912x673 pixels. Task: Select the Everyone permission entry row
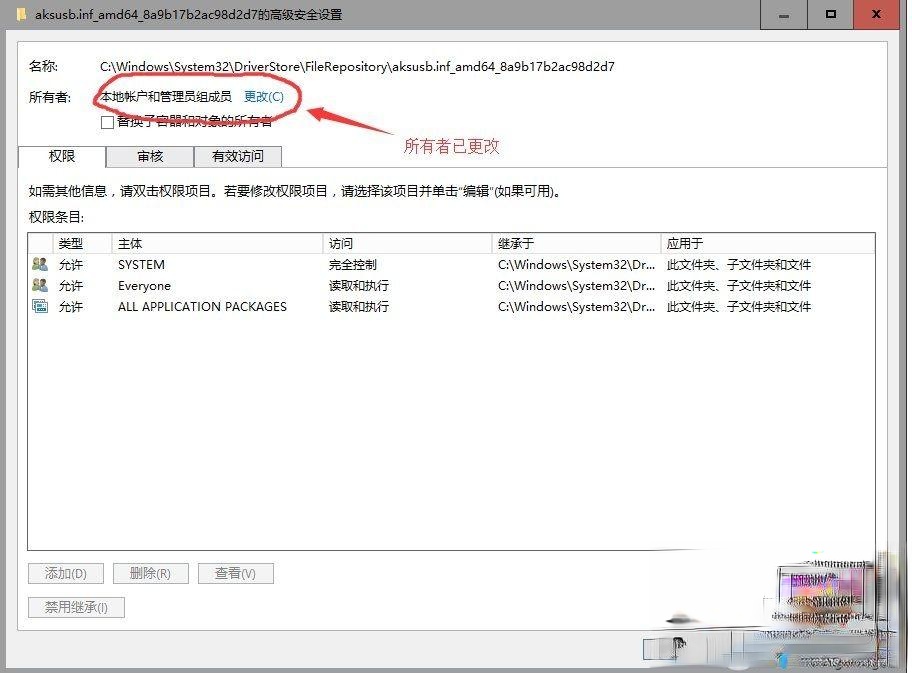click(x=300, y=285)
